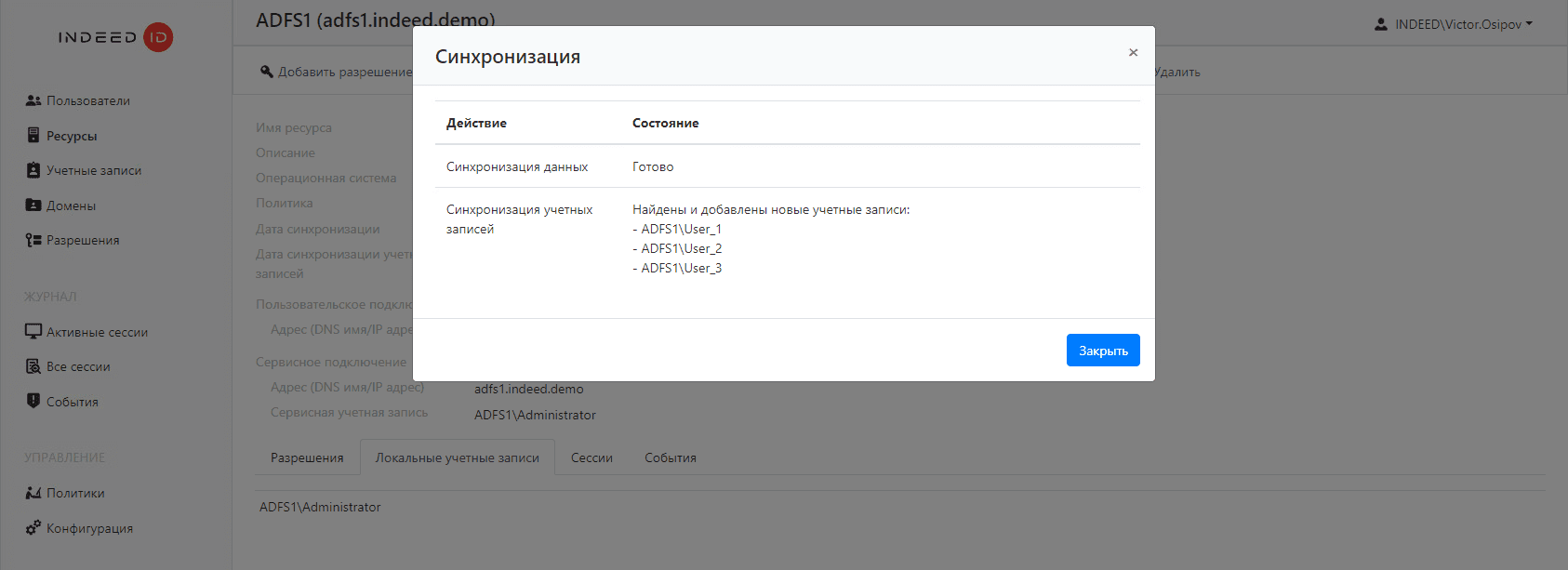Click the Domains icon in sidebar
The width and height of the screenshot is (1568, 570).
(33, 205)
